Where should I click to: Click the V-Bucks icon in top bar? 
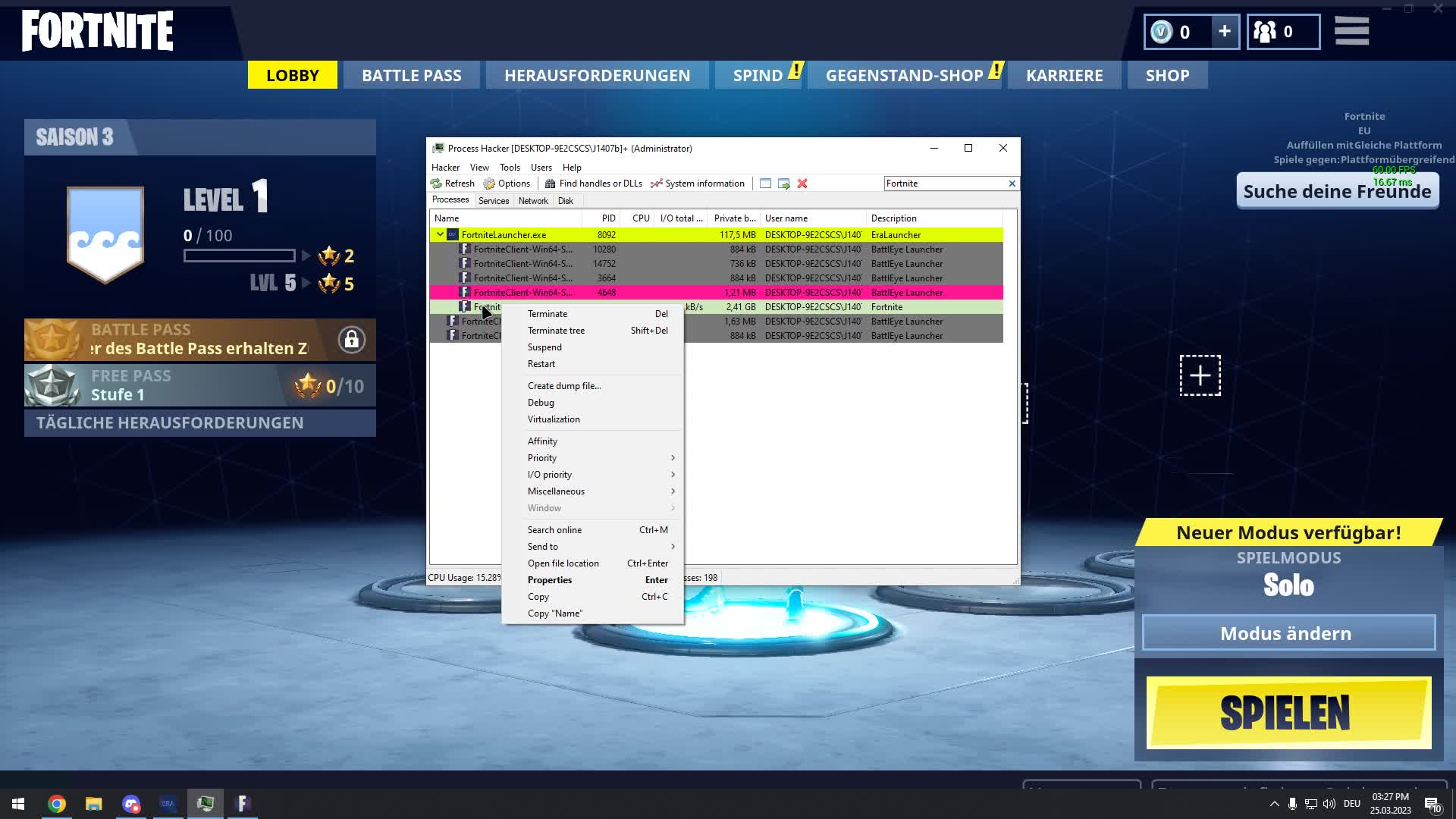click(1162, 31)
